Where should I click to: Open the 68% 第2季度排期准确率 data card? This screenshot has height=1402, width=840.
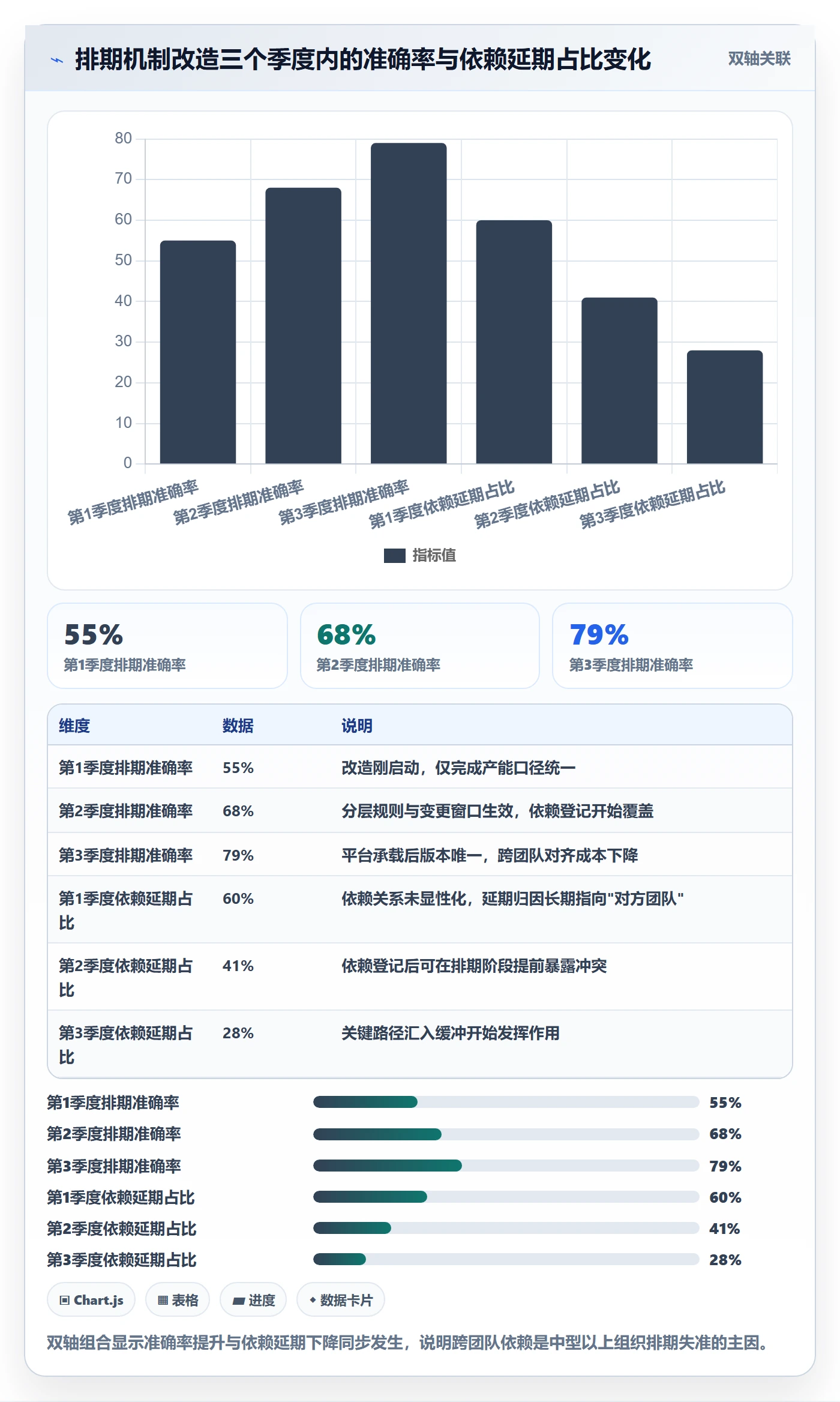420,646
